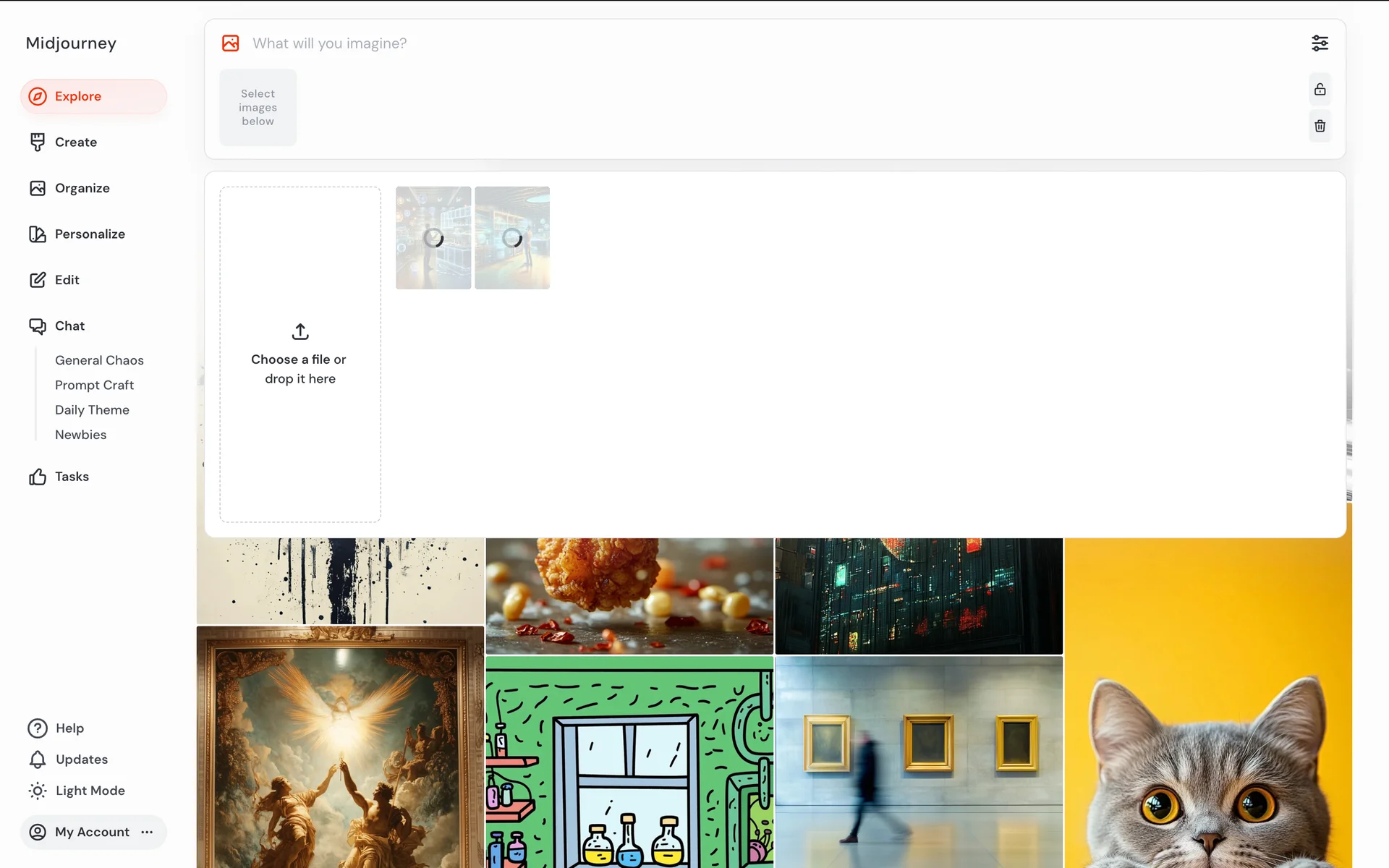This screenshot has width=1389, height=868.
Task: Open the settings sliders icon
Action: tap(1320, 43)
